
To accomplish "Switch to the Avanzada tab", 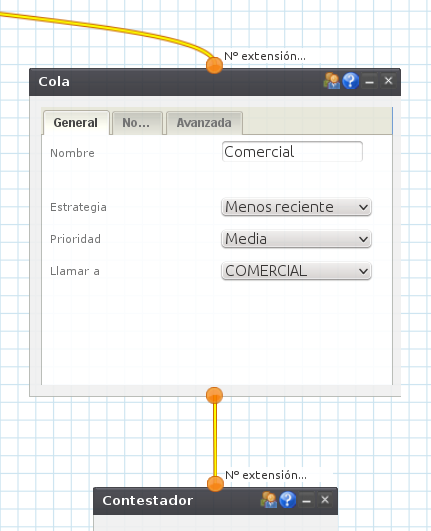I will coord(204,123).
